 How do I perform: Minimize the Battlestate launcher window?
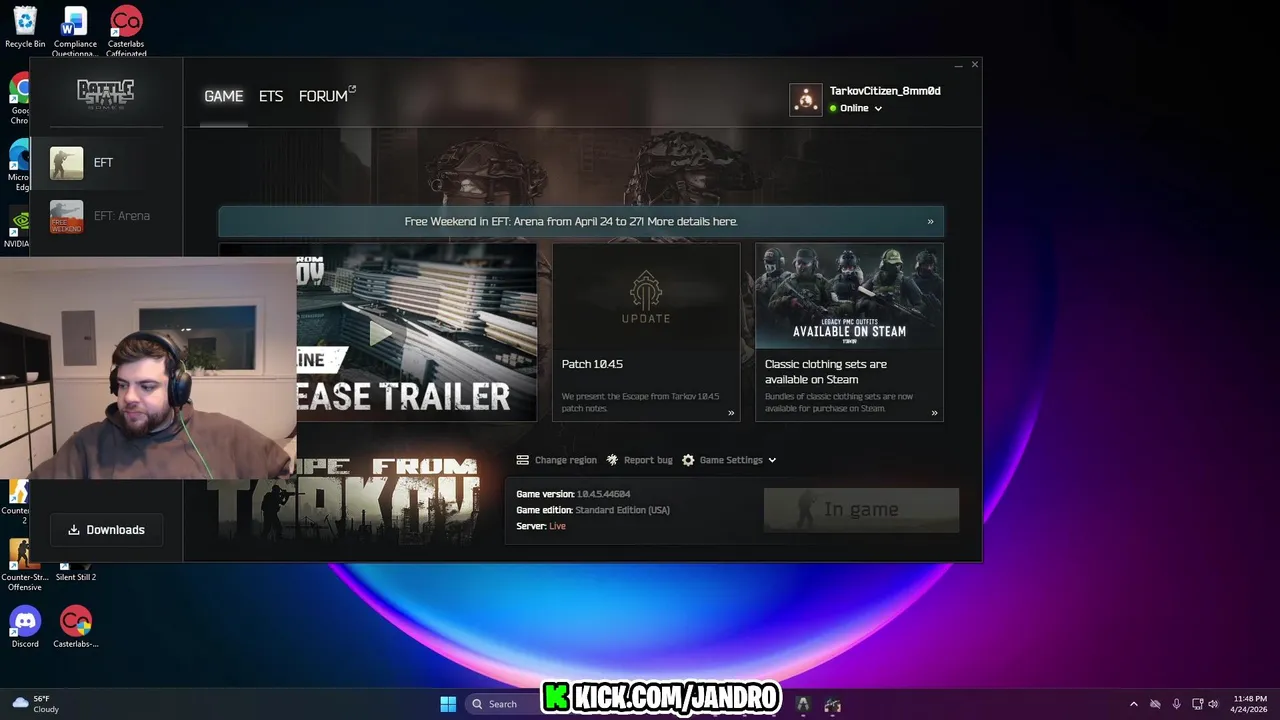958,65
